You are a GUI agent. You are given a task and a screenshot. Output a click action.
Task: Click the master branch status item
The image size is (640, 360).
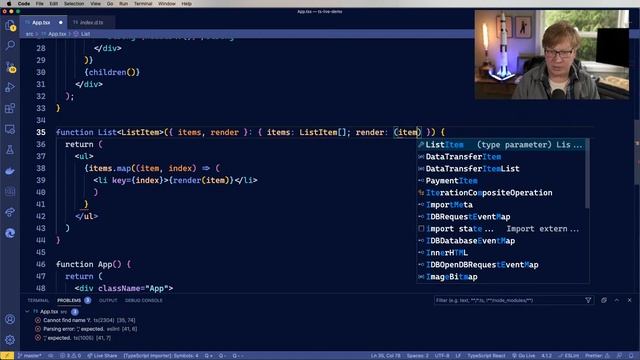(30, 356)
